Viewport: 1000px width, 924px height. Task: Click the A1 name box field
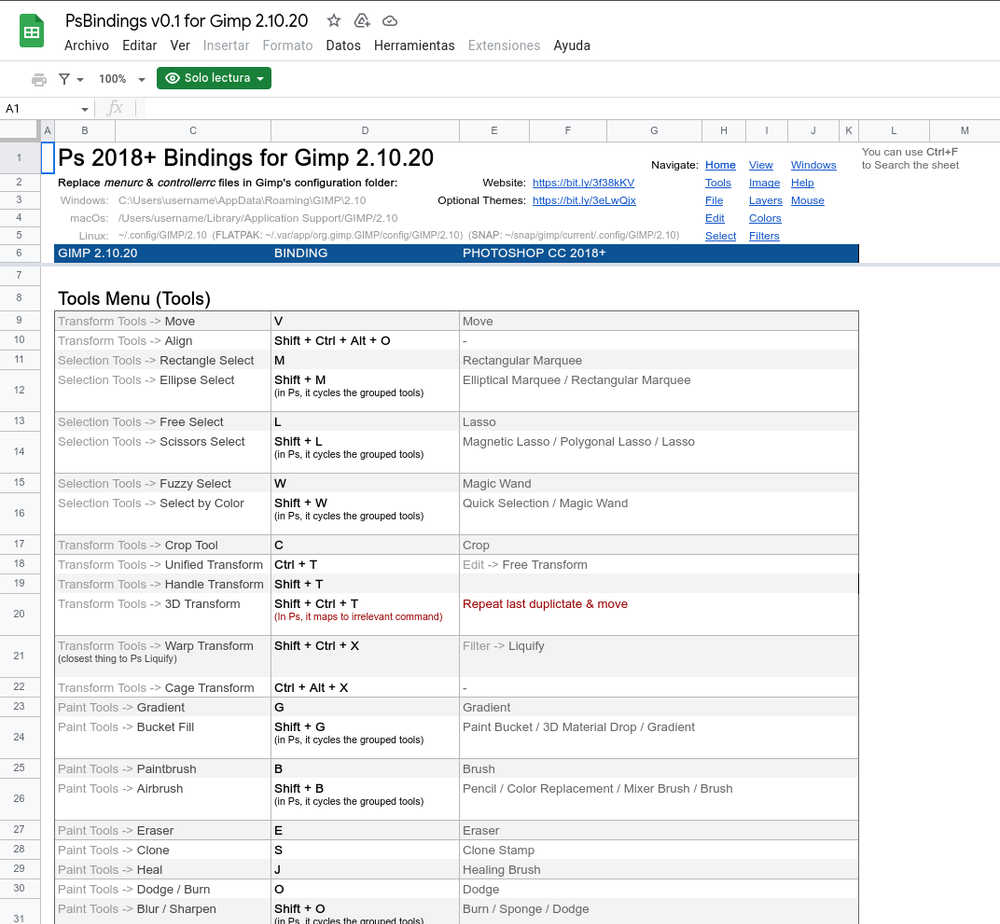coord(41,108)
